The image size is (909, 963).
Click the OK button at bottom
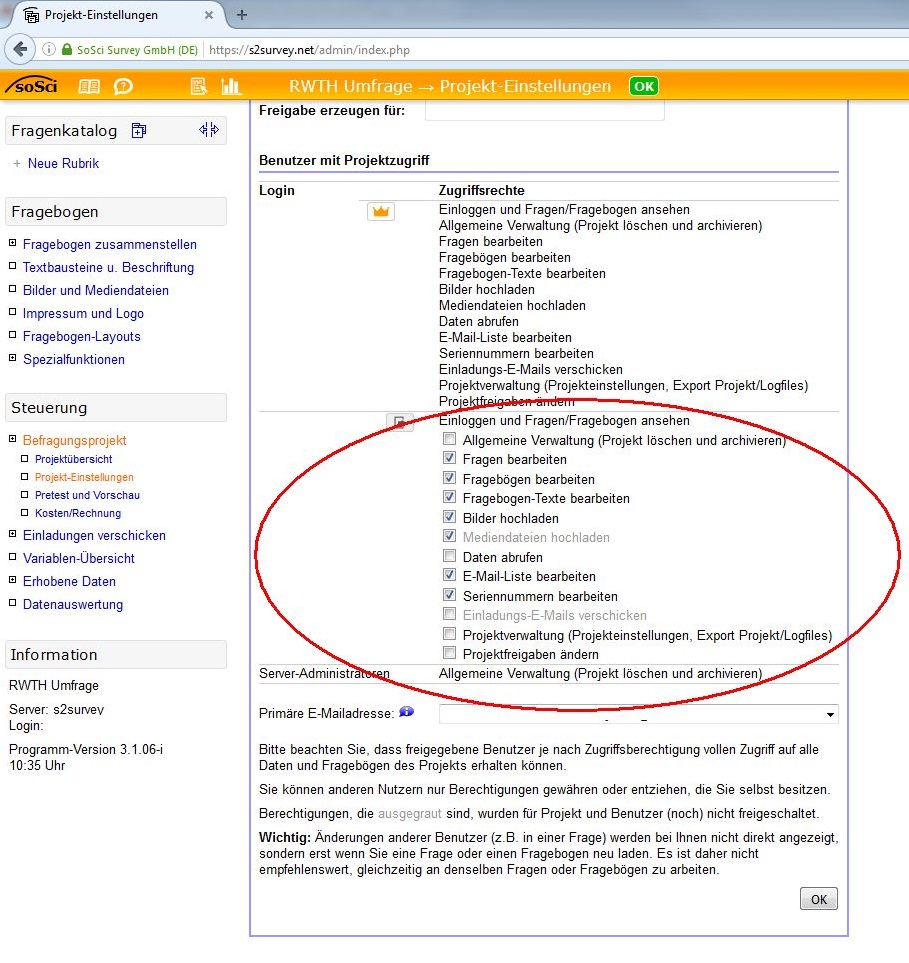pos(819,899)
